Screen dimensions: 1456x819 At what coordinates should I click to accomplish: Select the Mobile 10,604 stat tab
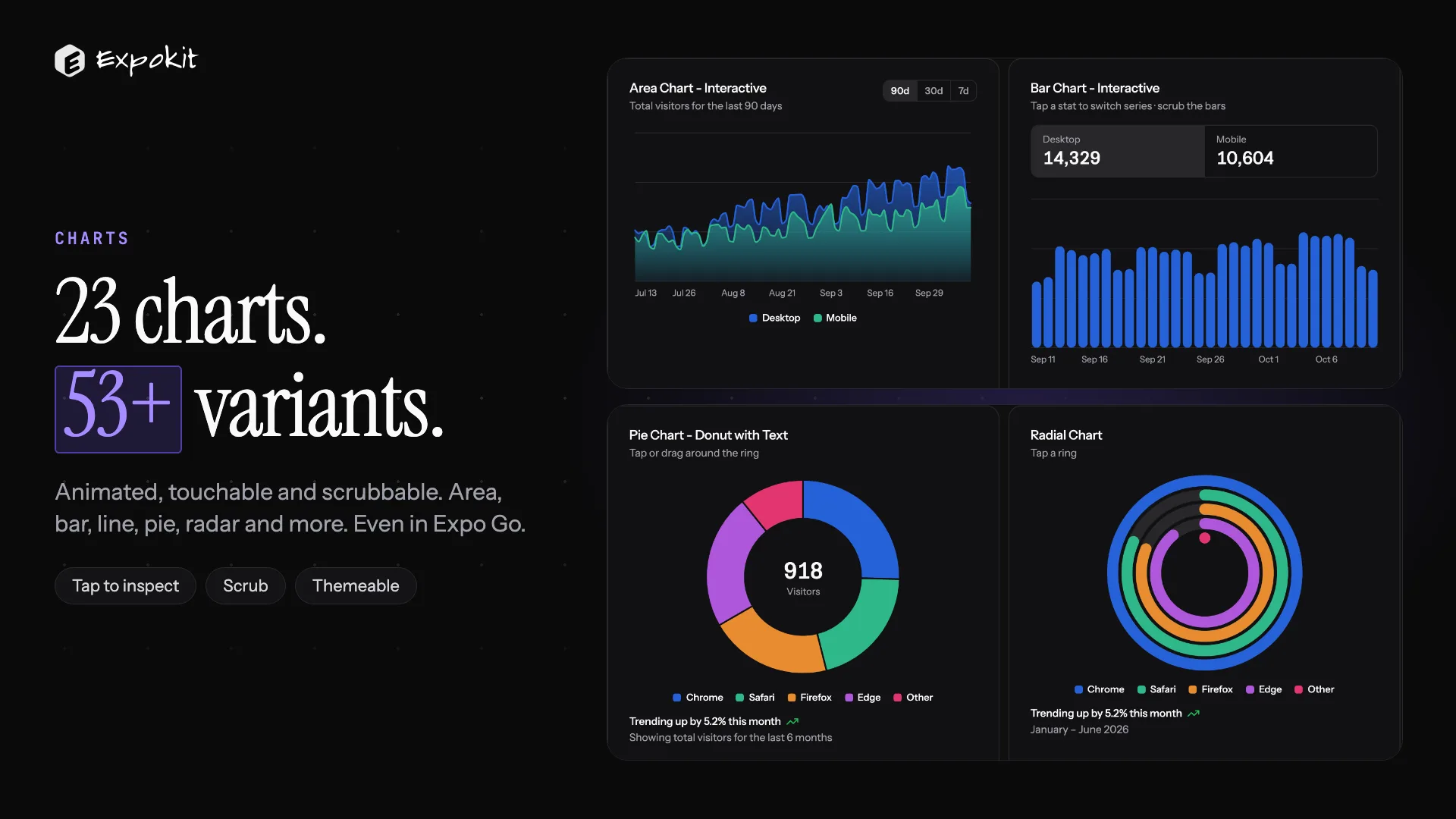click(x=1291, y=151)
